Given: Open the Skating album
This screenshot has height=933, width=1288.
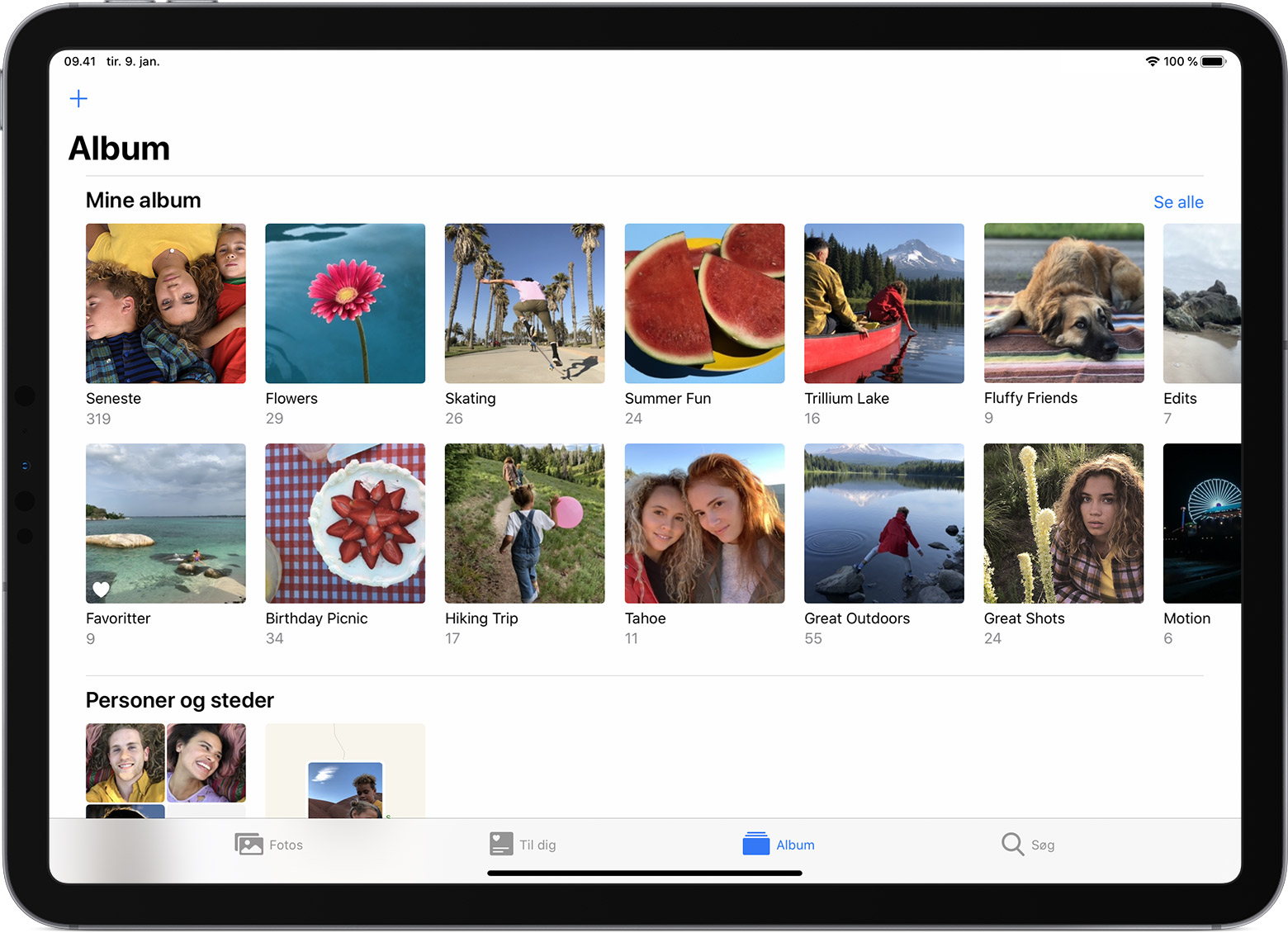Looking at the screenshot, I should click(524, 303).
